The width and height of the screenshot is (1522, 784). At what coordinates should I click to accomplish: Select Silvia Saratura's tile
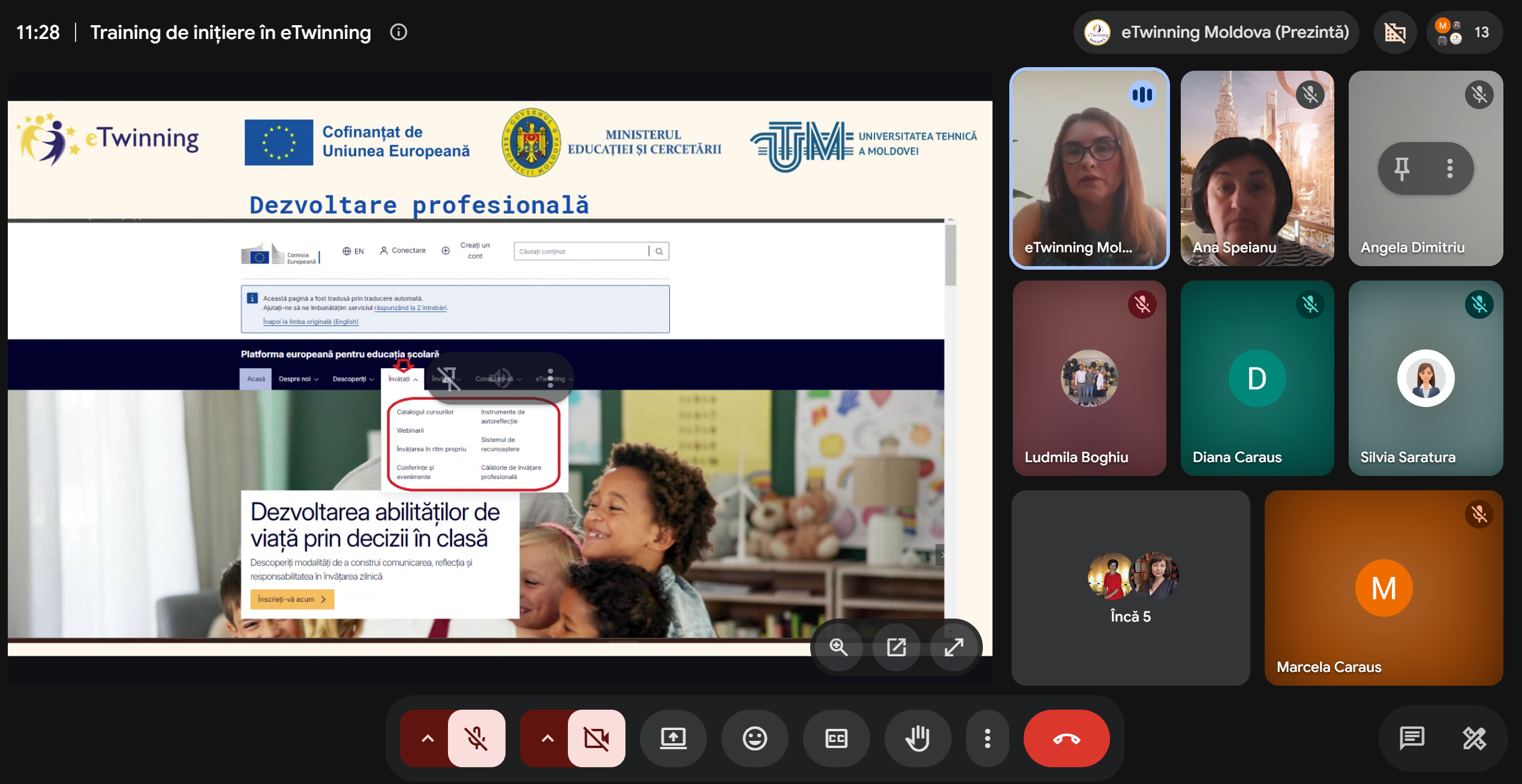point(1425,378)
